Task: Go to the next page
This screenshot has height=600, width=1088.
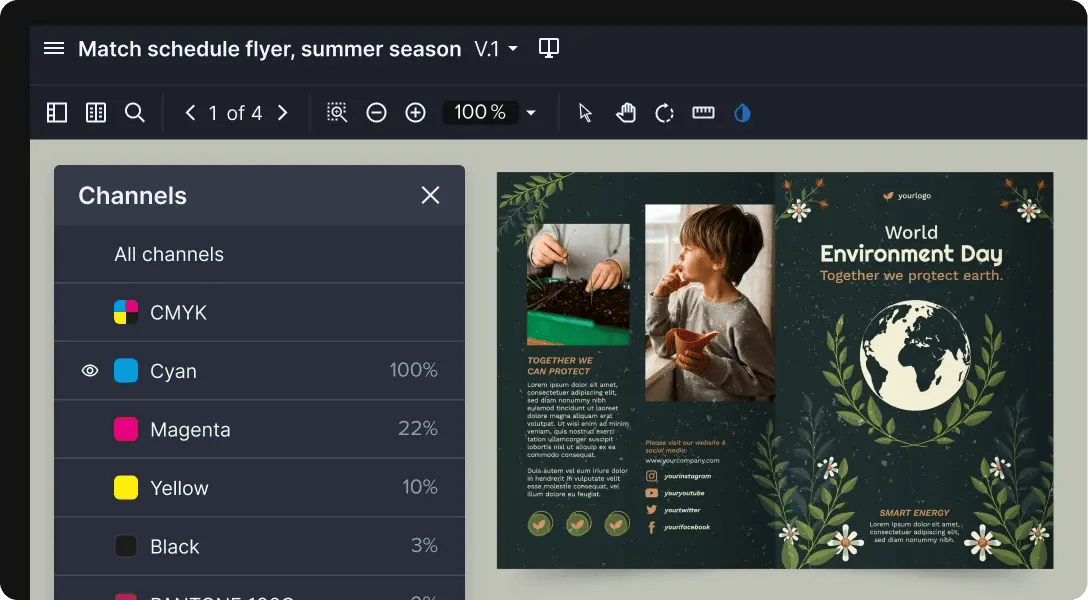Action: [x=283, y=113]
